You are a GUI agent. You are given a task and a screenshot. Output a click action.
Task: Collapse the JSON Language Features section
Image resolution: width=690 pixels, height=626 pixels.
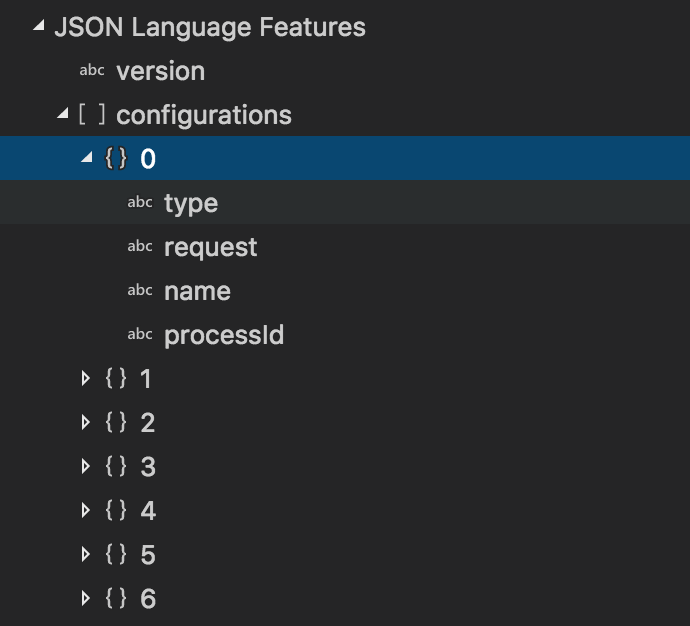(x=39, y=26)
